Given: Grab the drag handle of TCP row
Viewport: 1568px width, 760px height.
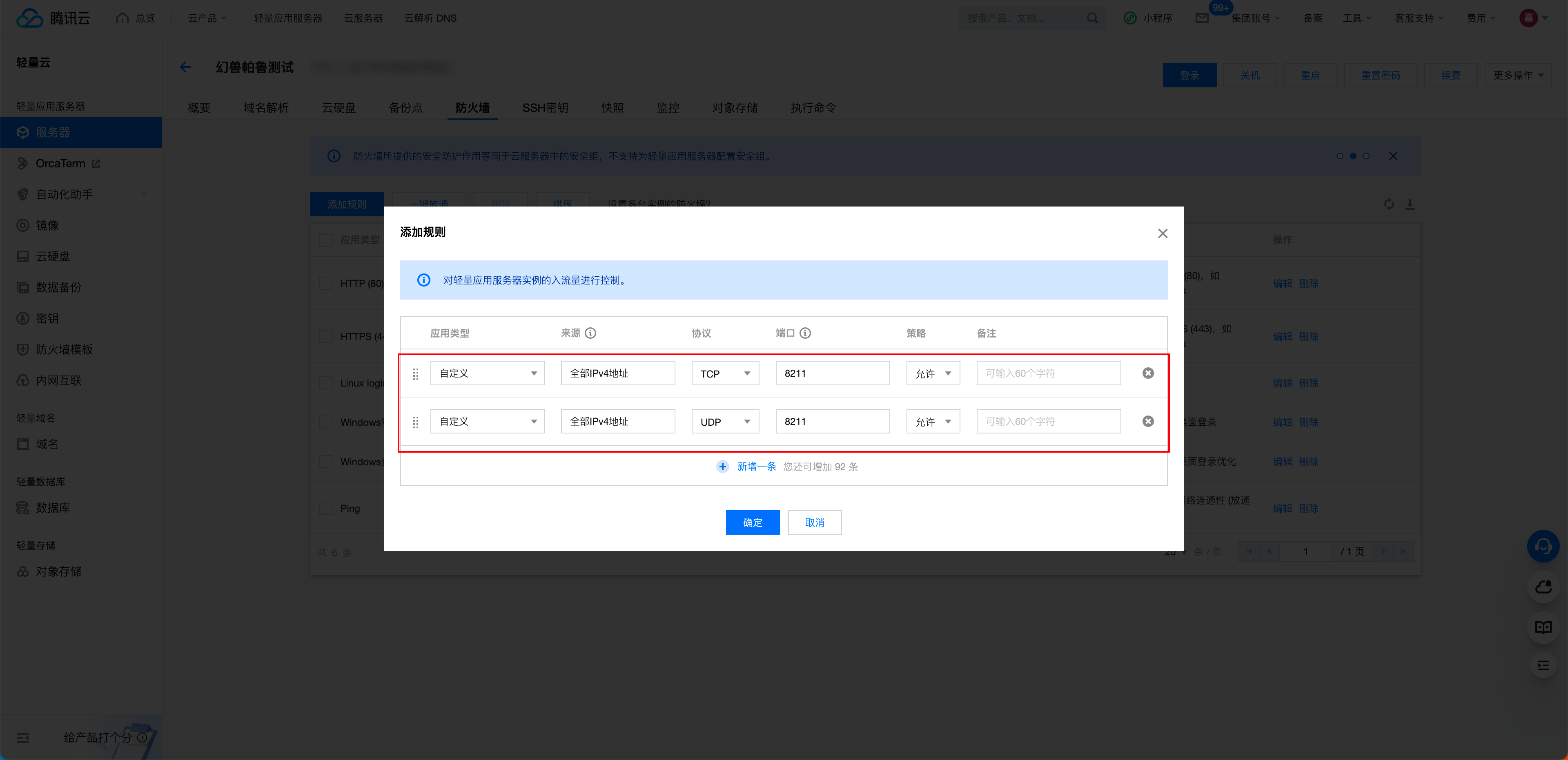Looking at the screenshot, I should (416, 373).
